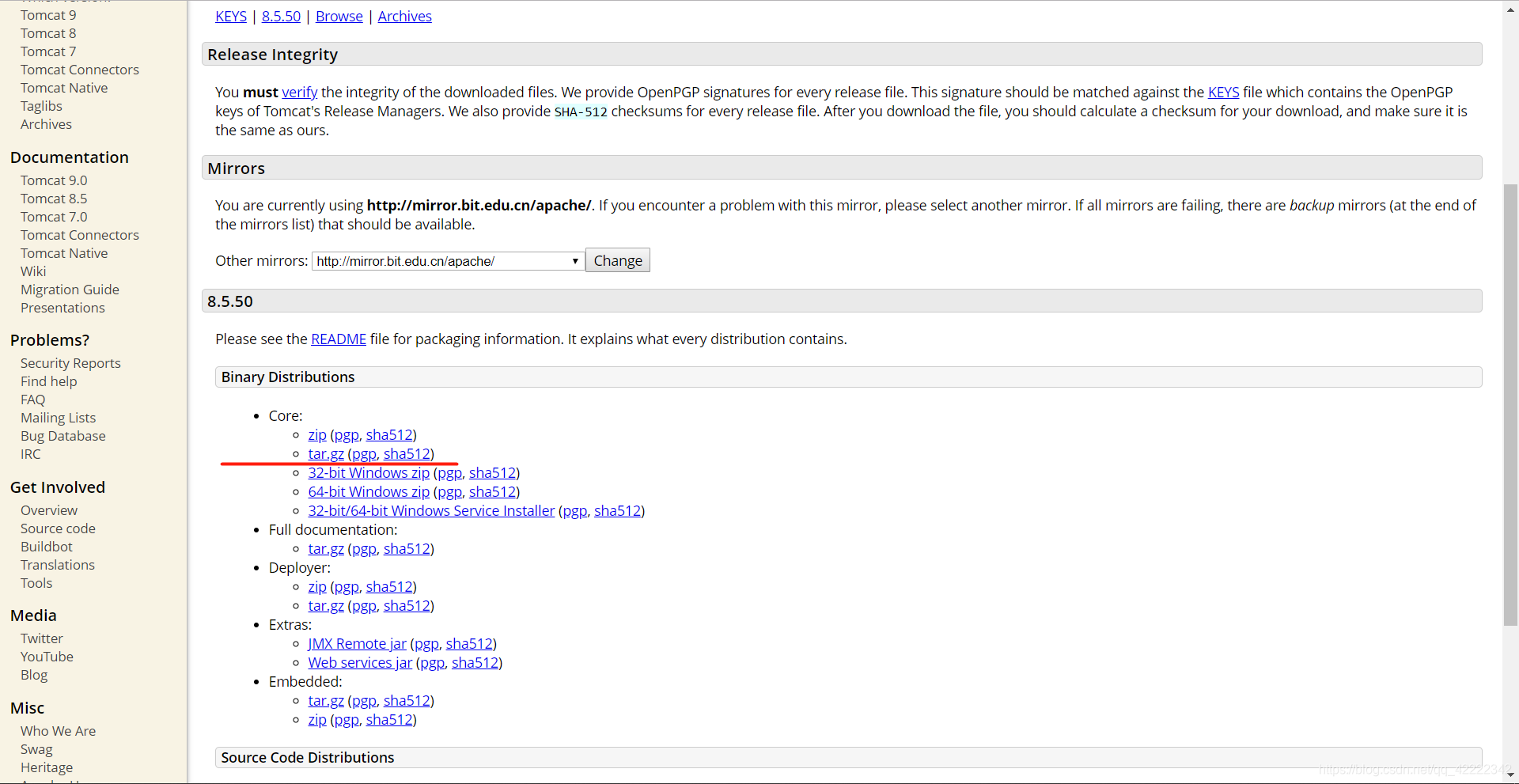
Task: Open Overview under Get Involved
Action: click(49, 510)
